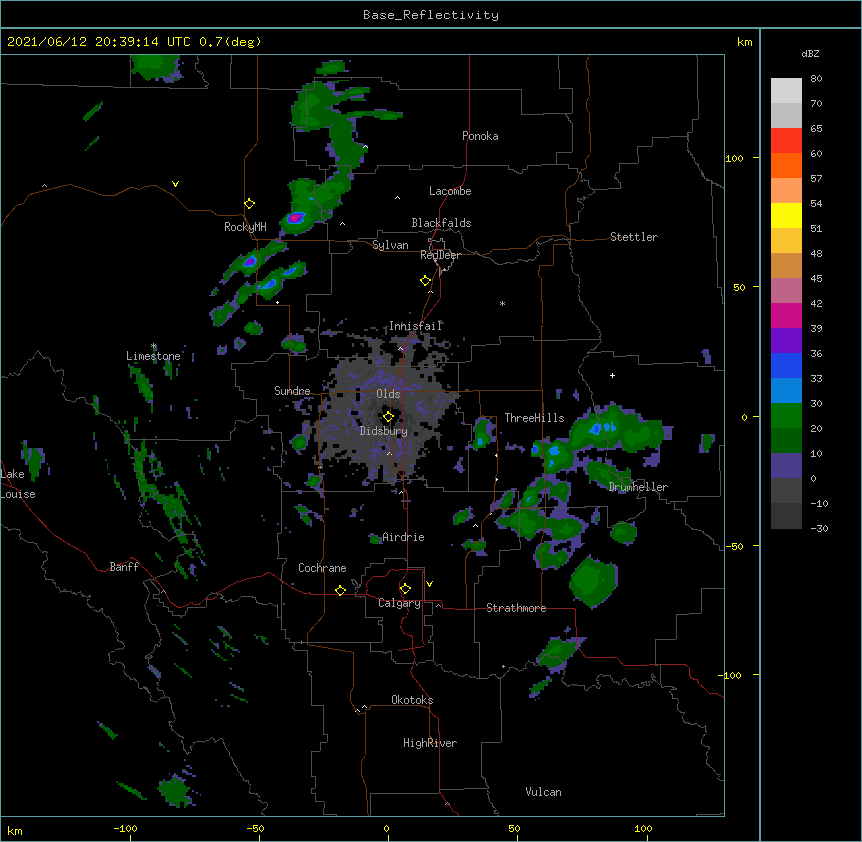Pick the light blue 33 dBZ legend swatch
Image resolution: width=862 pixels, height=842 pixels.
[786, 390]
